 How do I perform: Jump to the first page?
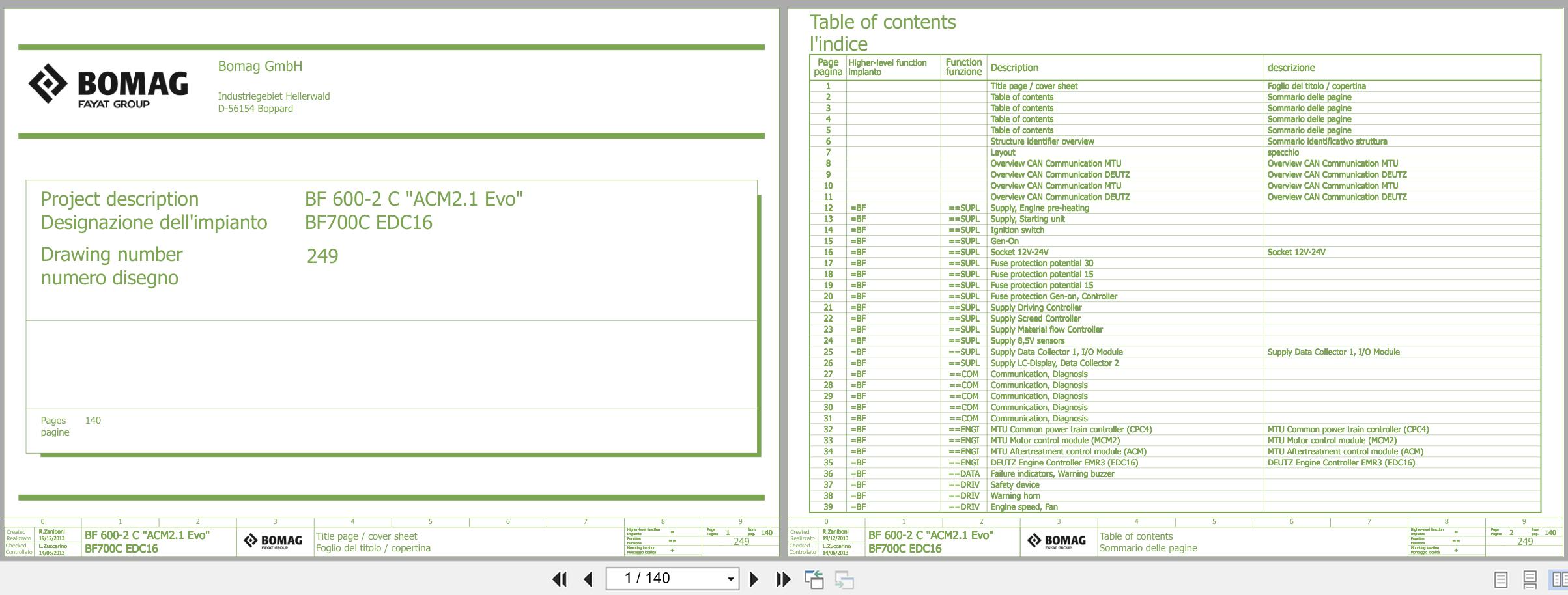click(559, 579)
